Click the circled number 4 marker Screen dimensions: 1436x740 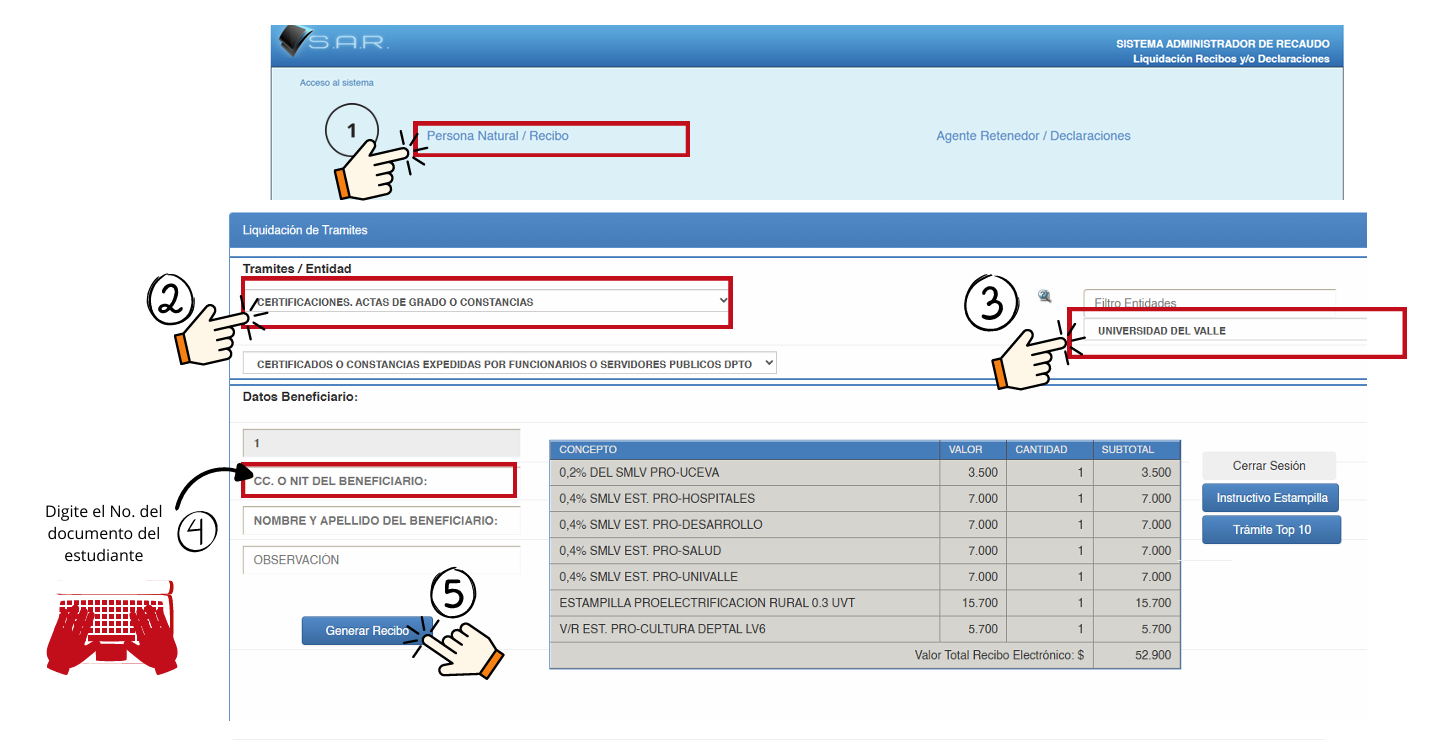(x=197, y=530)
